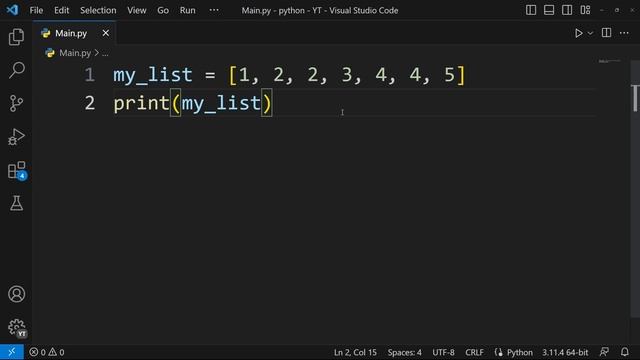640x360 pixels.
Task: Open the Edit menu
Action: (x=62, y=10)
